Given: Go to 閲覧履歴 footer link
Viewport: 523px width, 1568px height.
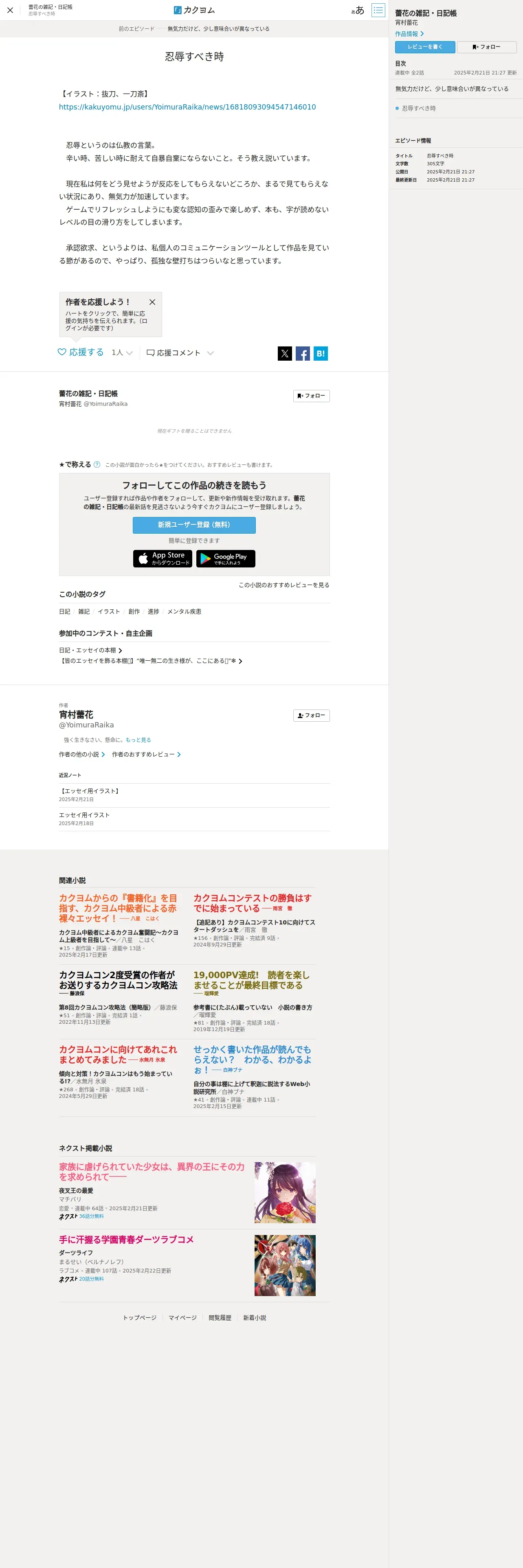Looking at the screenshot, I should (220, 1318).
